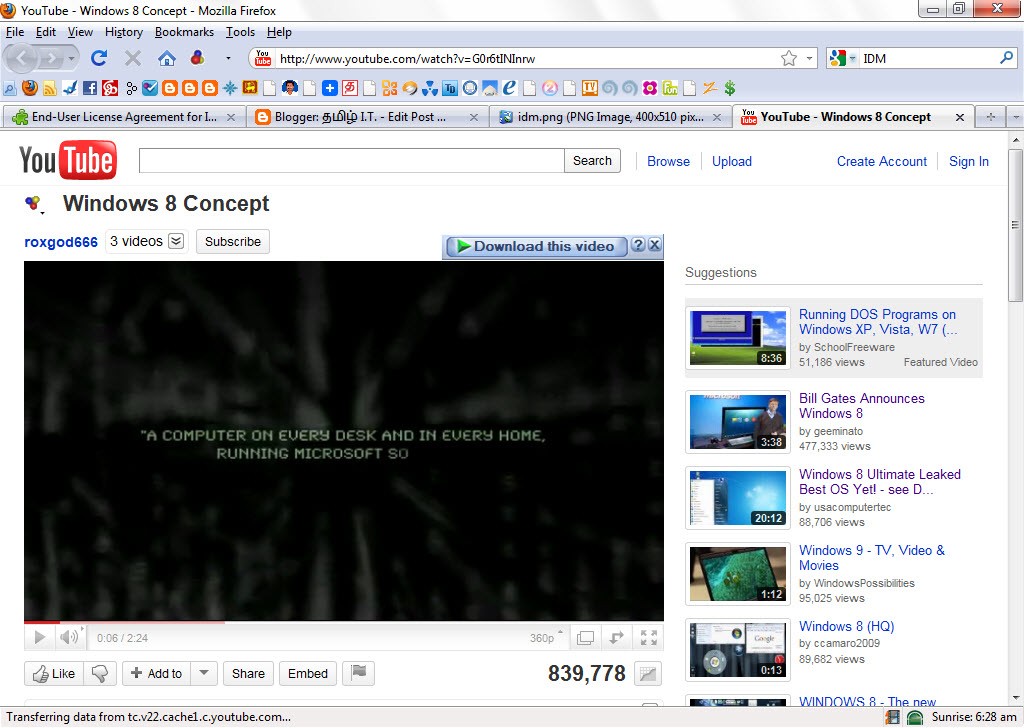
Task: Click the search magnifier in IDM search box
Action: pyautogui.click(x=1006, y=58)
